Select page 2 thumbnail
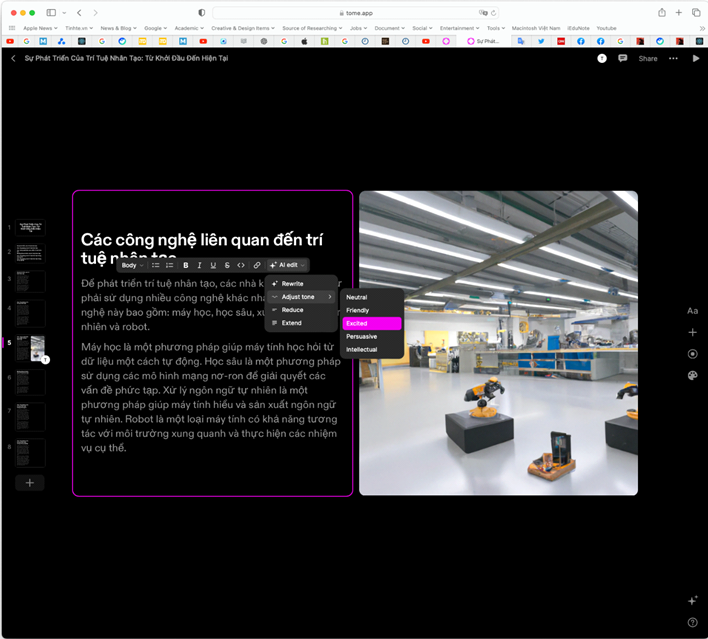Screen dimensions: 708x639 (x=30, y=253)
